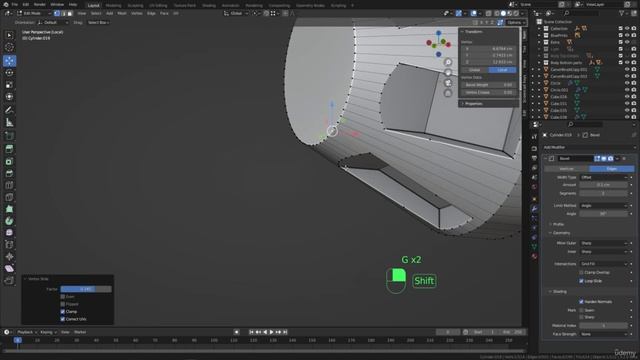Select Vertices affect mode in Bevel modifier

[x=567, y=169]
